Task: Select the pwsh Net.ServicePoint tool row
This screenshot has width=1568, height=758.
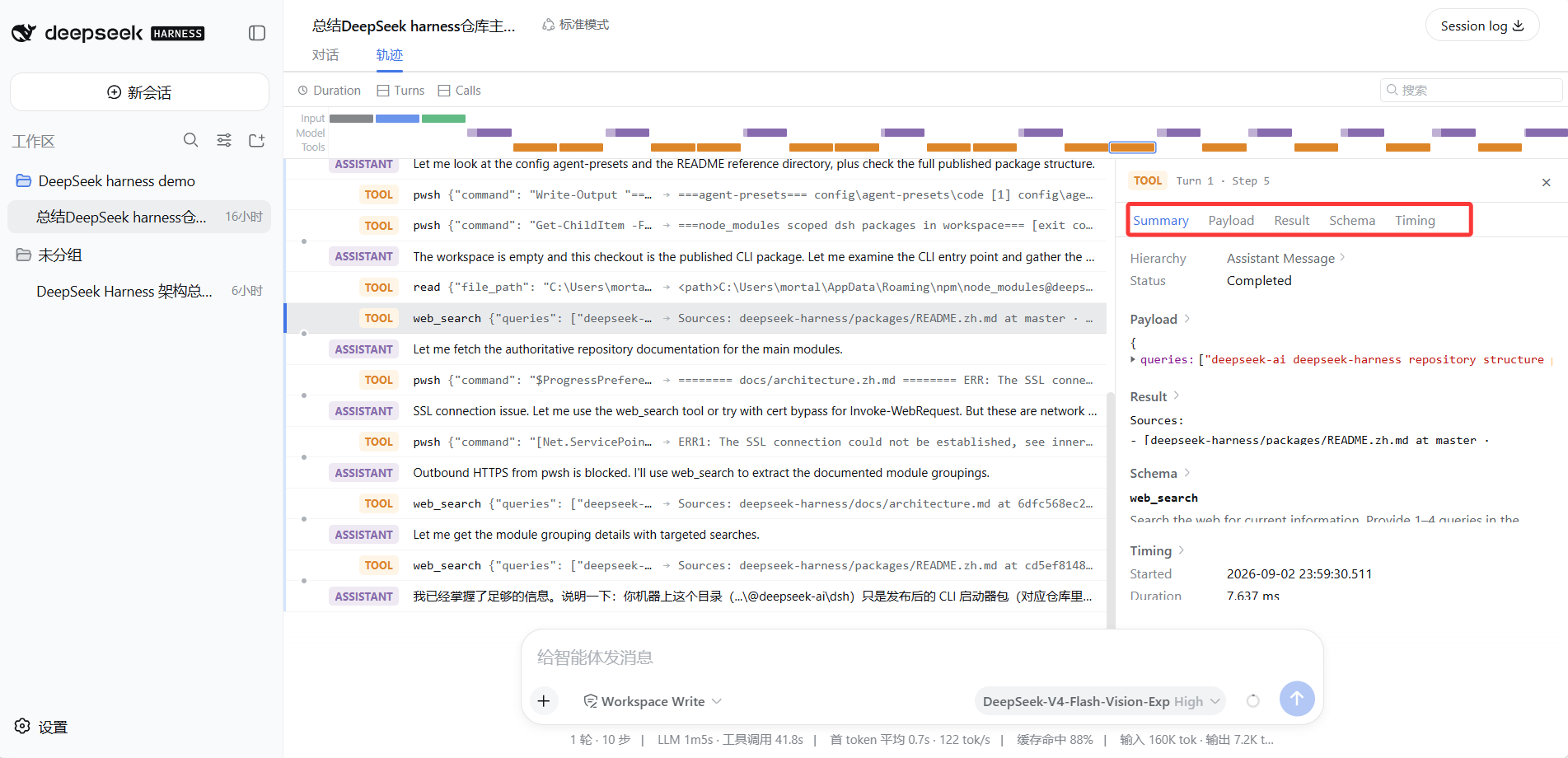Action: click(x=695, y=442)
